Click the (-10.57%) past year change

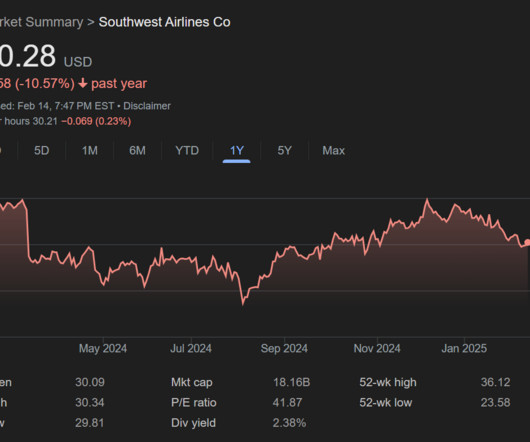[45, 83]
